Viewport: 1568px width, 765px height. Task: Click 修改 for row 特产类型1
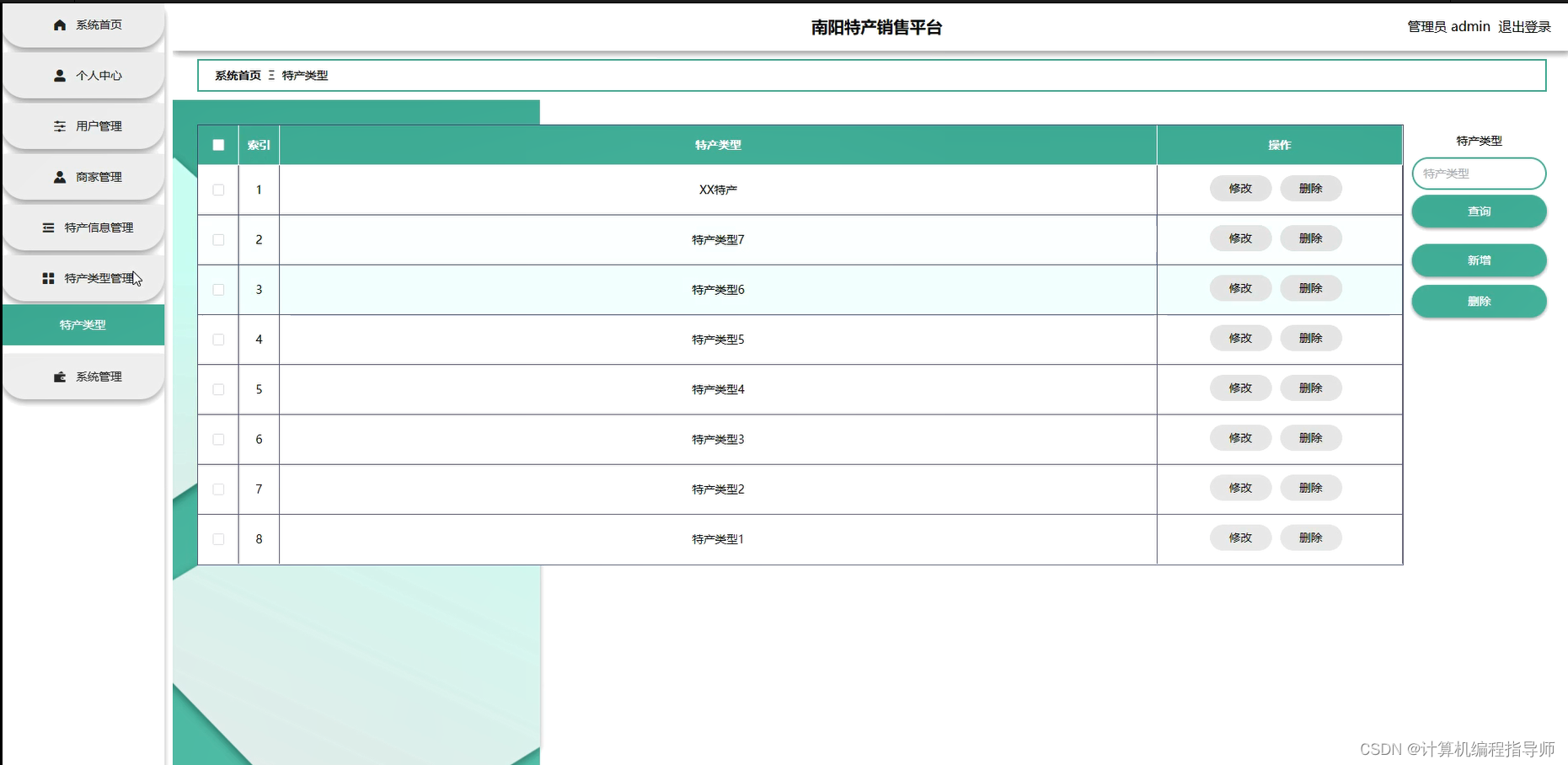[1240, 538]
